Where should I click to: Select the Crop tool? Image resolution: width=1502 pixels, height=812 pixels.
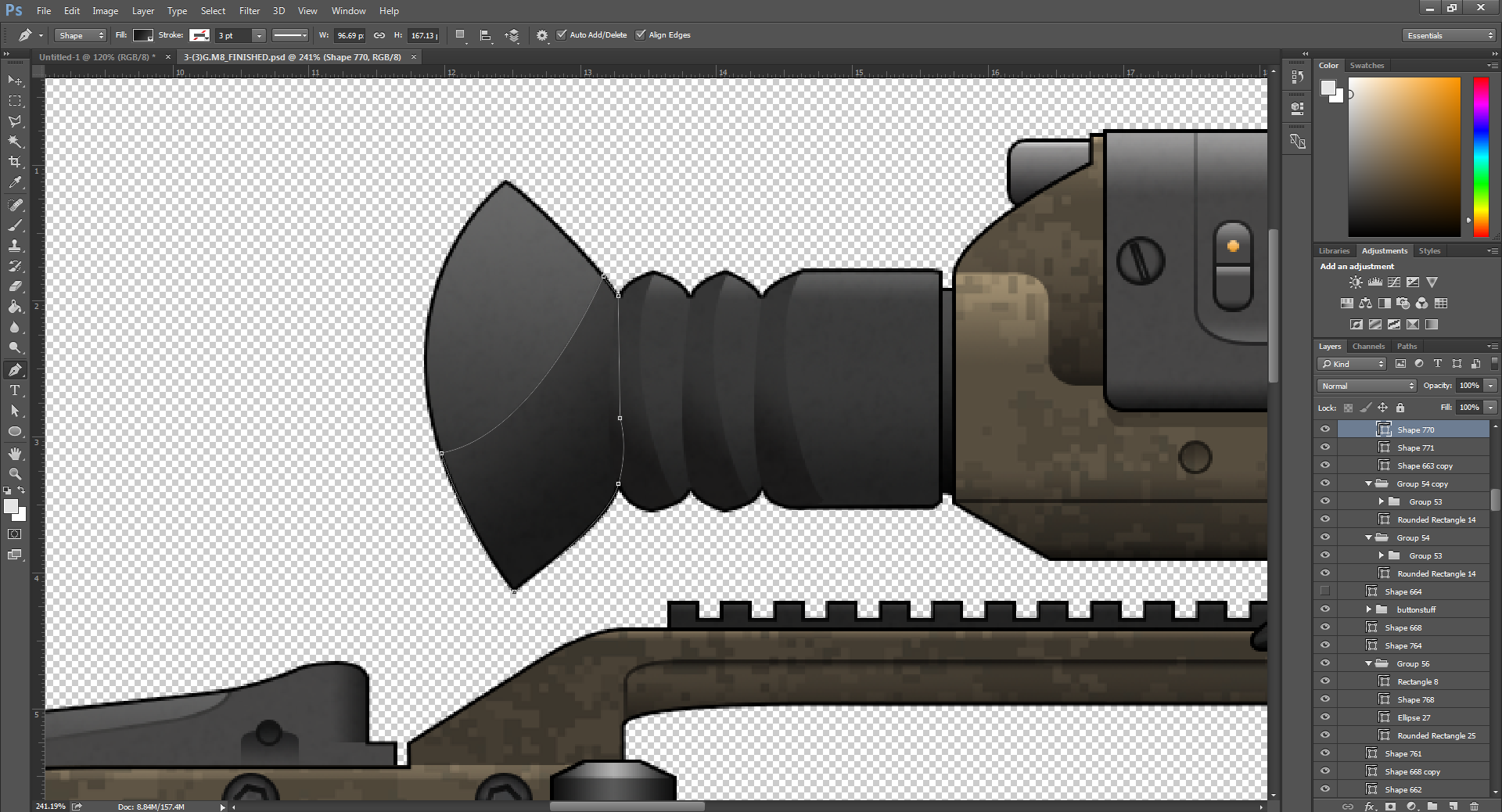14,161
